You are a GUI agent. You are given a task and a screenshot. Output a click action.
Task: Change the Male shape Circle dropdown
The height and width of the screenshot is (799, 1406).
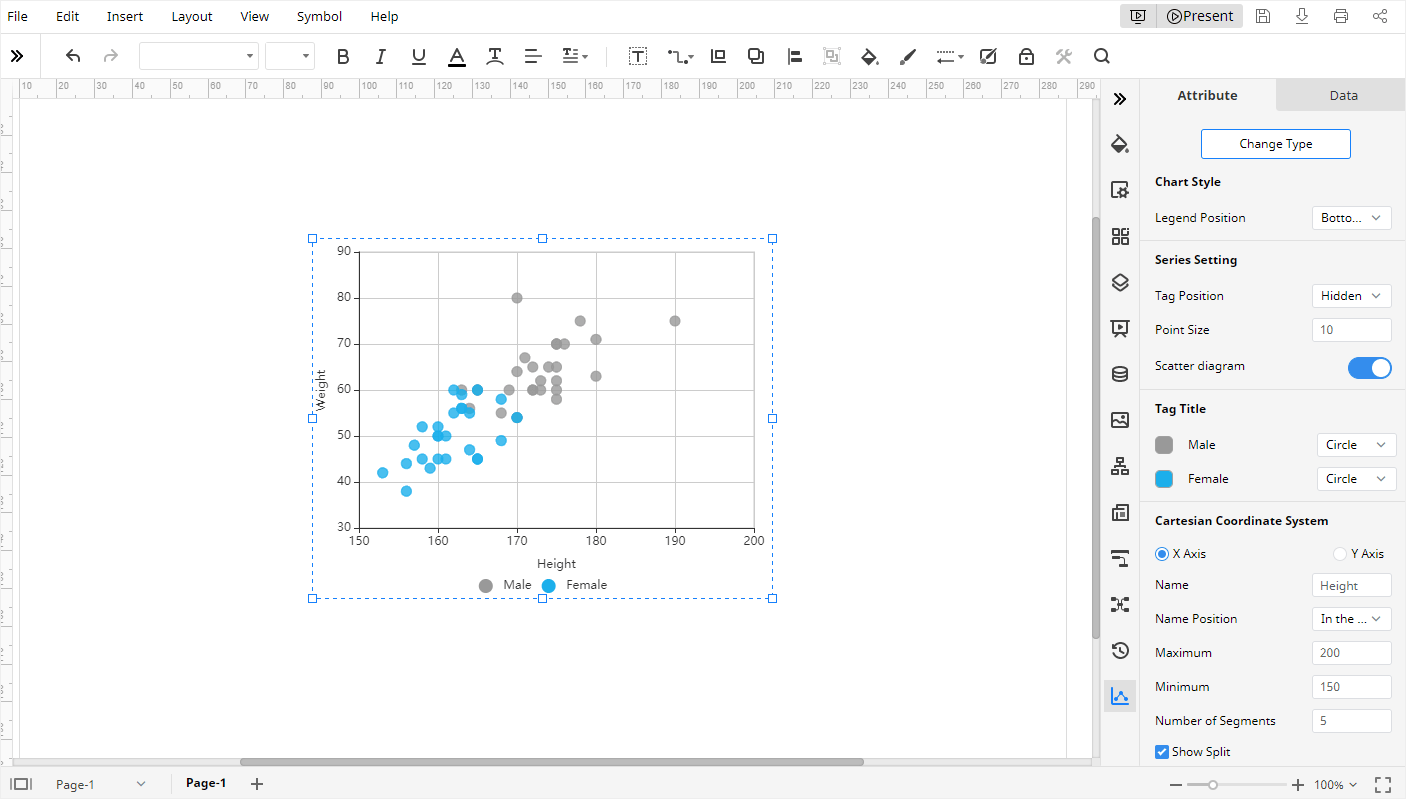1356,444
